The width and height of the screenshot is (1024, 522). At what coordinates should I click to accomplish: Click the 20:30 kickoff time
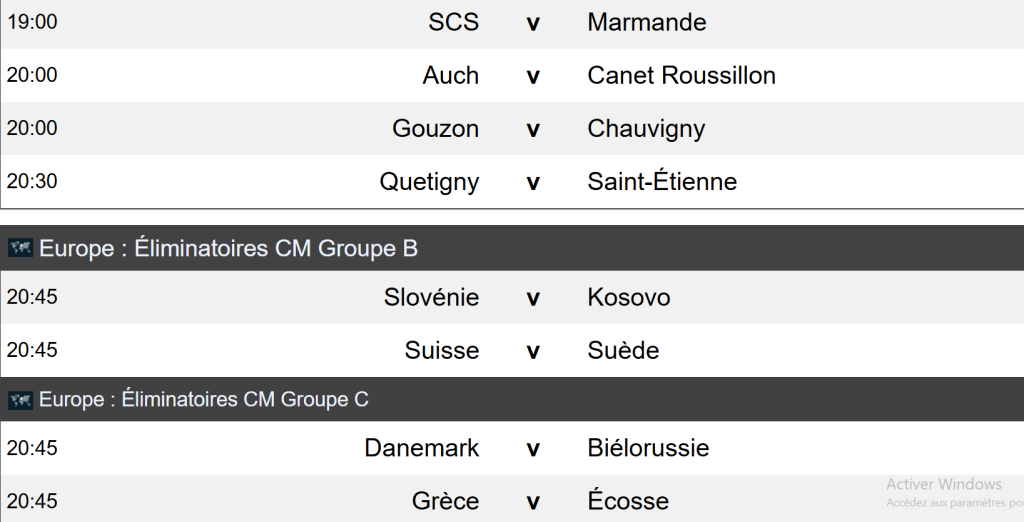coord(32,181)
